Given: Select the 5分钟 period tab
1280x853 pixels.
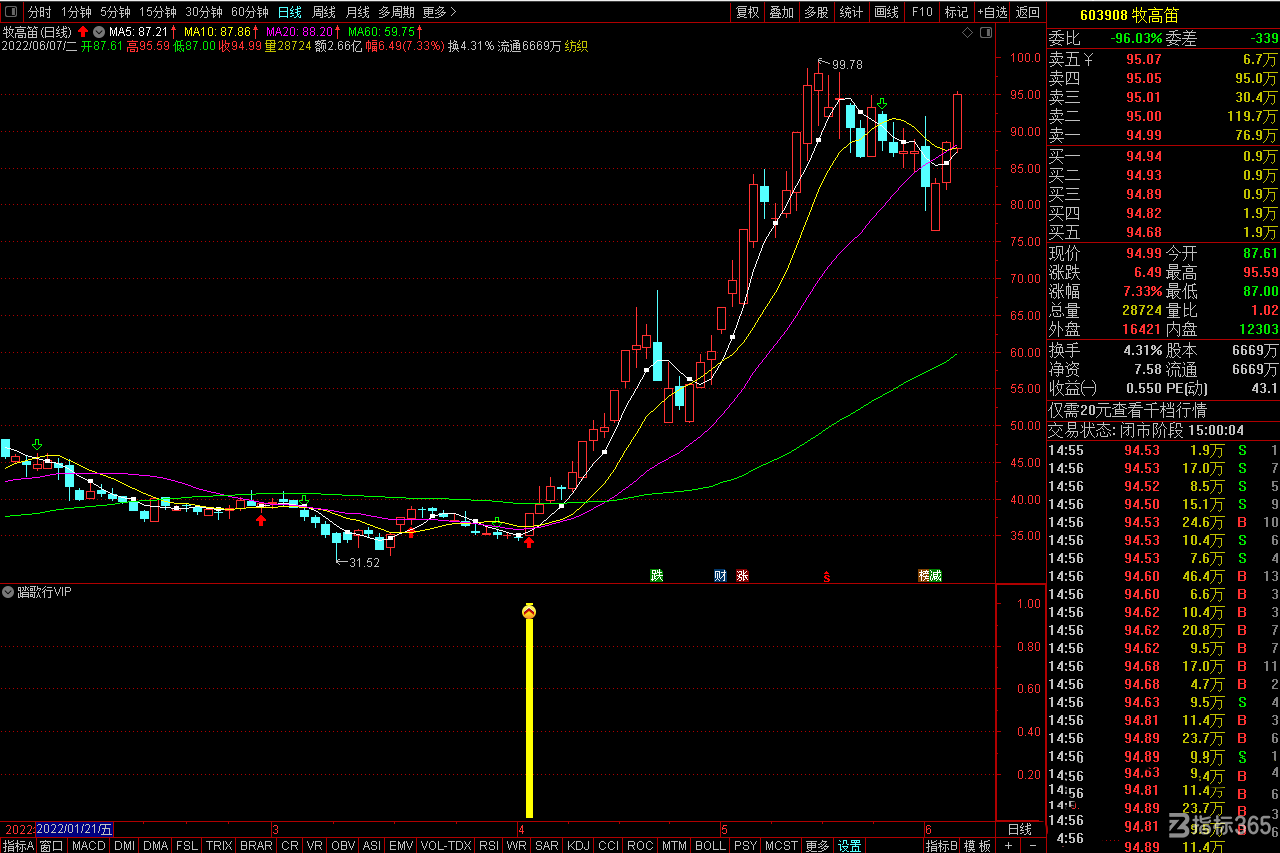Looking at the screenshot, I should click(115, 12).
